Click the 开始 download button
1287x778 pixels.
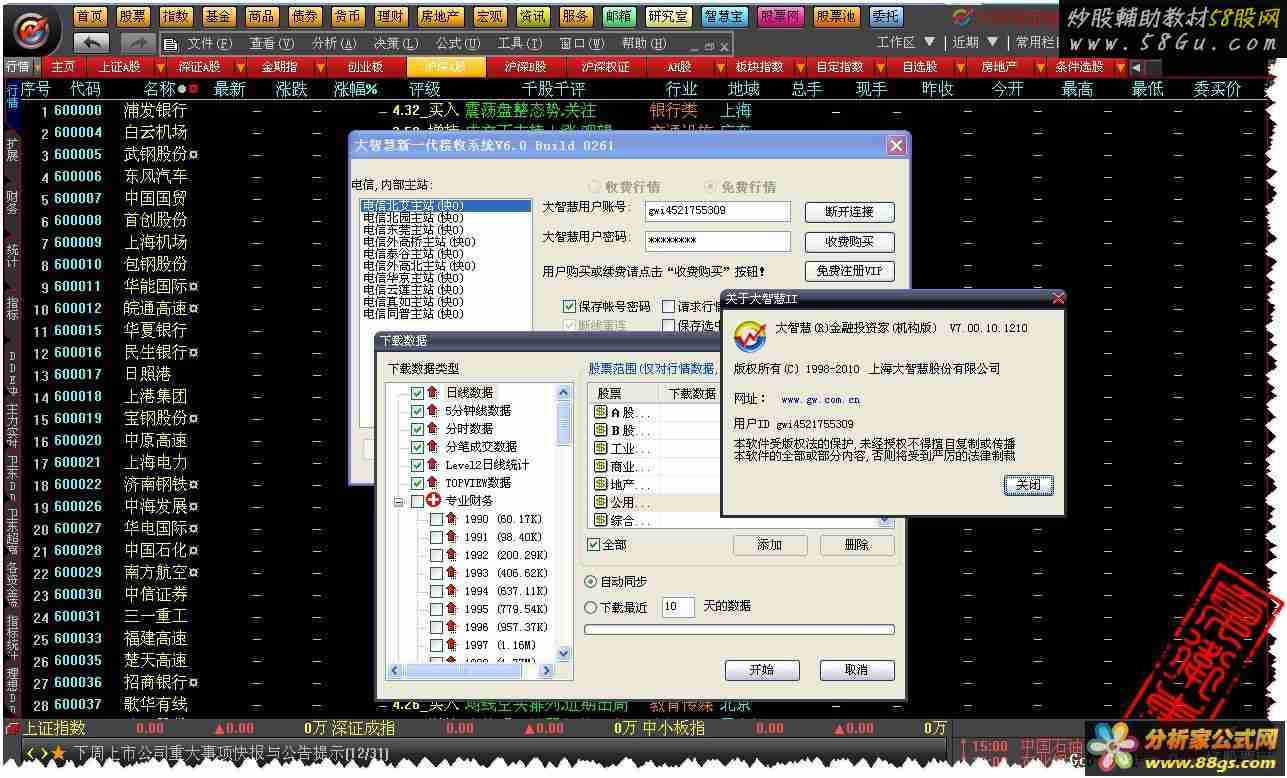point(762,670)
